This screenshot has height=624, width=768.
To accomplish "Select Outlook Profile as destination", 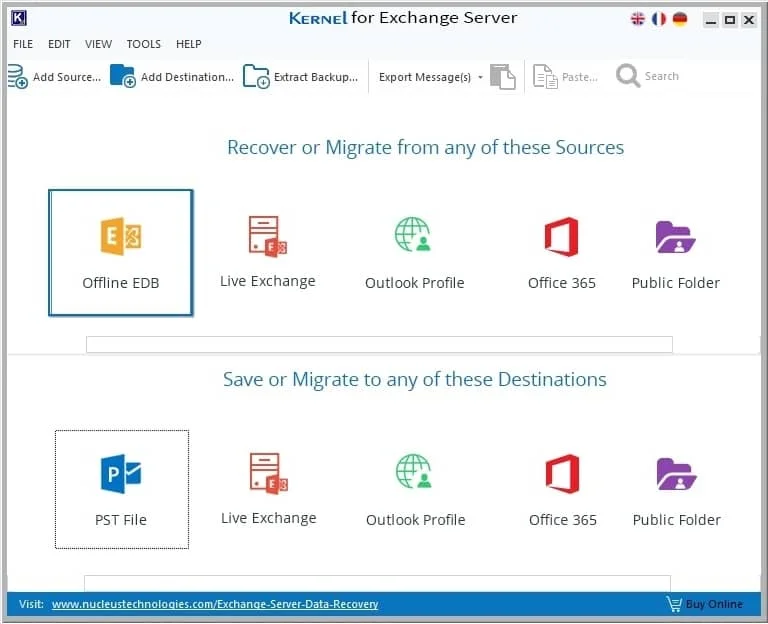I will pyautogui.click(x=415, y=490).
